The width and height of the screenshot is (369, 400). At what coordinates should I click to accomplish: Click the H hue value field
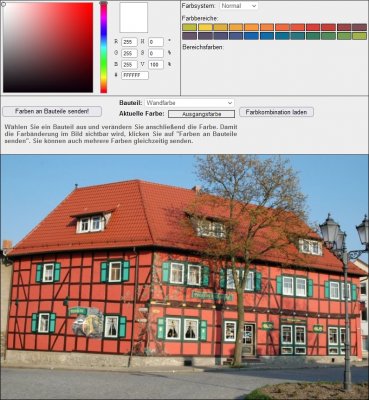coord(156,42)
